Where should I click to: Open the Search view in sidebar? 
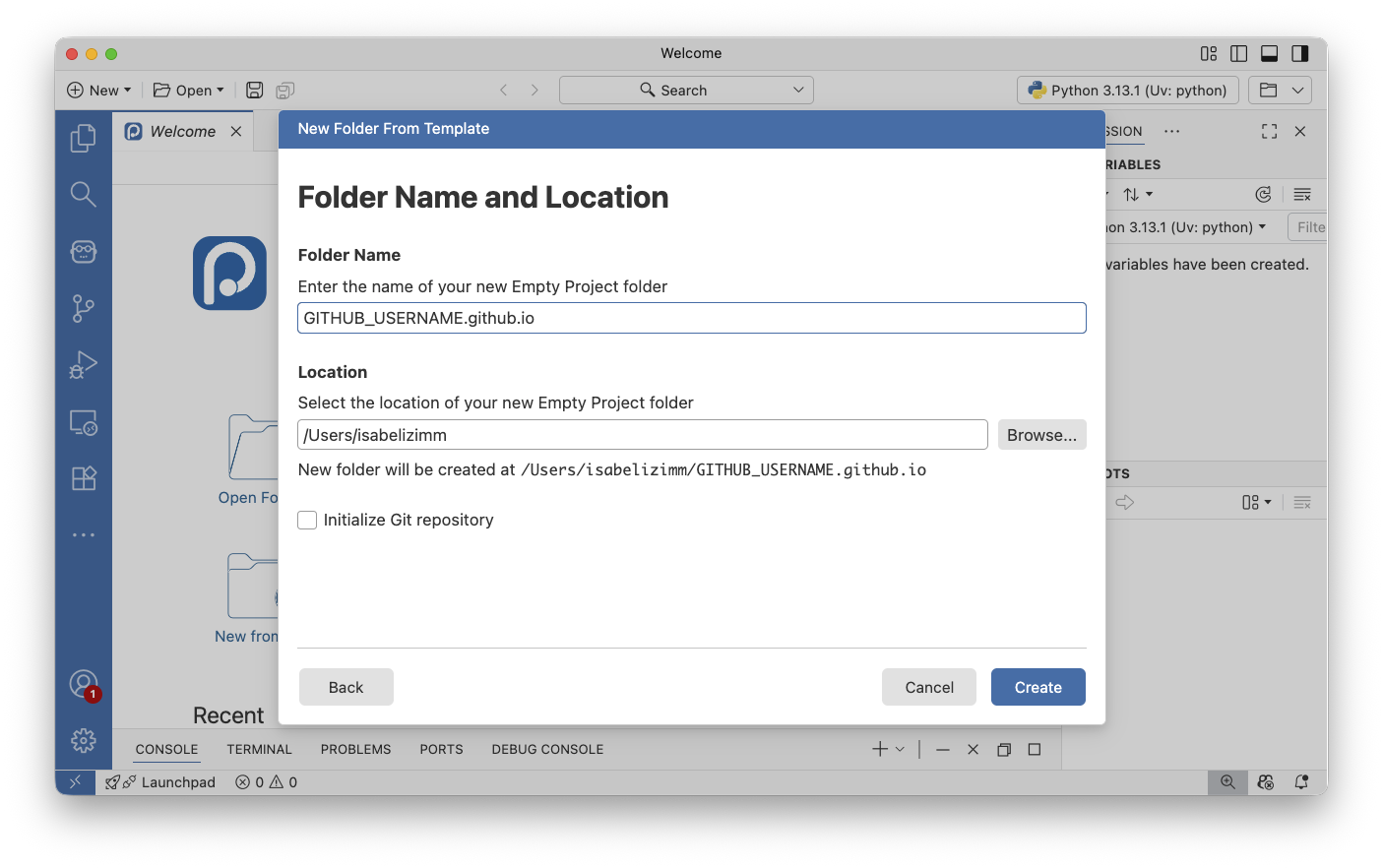point(84,194)
